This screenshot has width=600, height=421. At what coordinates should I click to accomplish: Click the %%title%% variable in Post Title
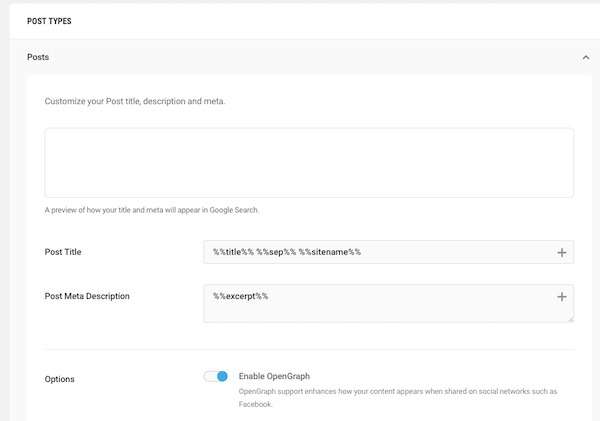[x=232, y=252]
